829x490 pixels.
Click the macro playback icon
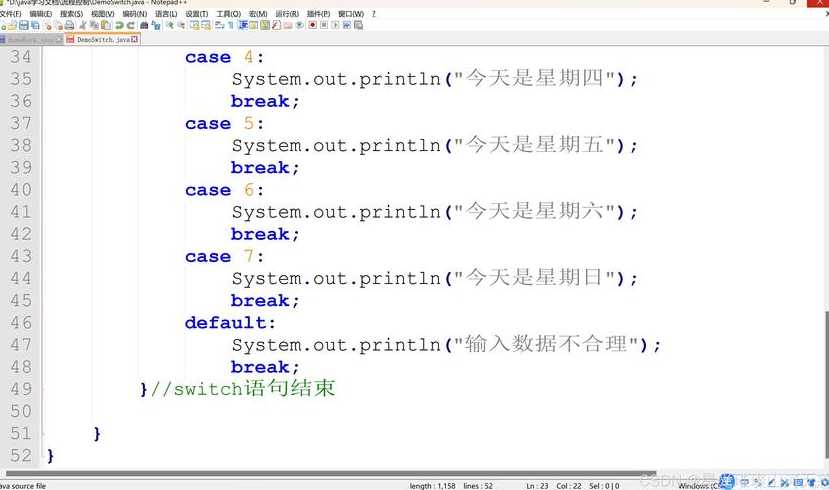coord(335,25)
